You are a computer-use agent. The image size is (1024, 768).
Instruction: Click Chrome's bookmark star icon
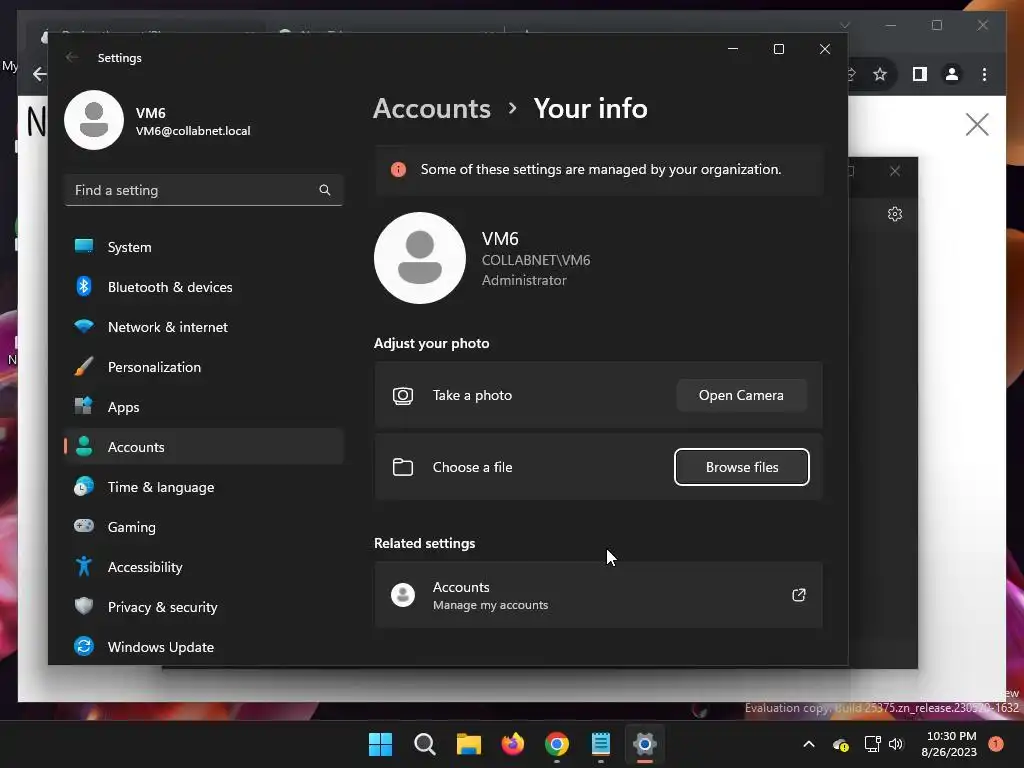(x=880, y=74)
